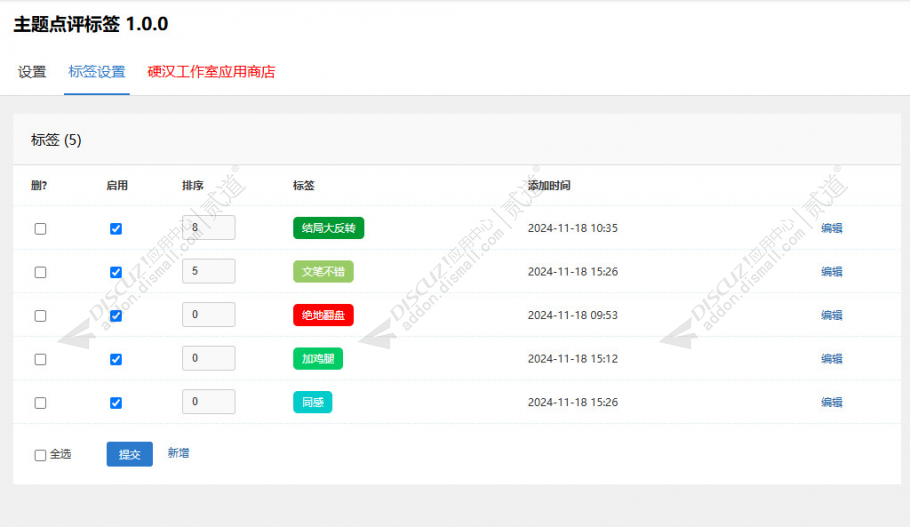Edit the 加鸡腿 tag via 编辑

pos(832,359)
